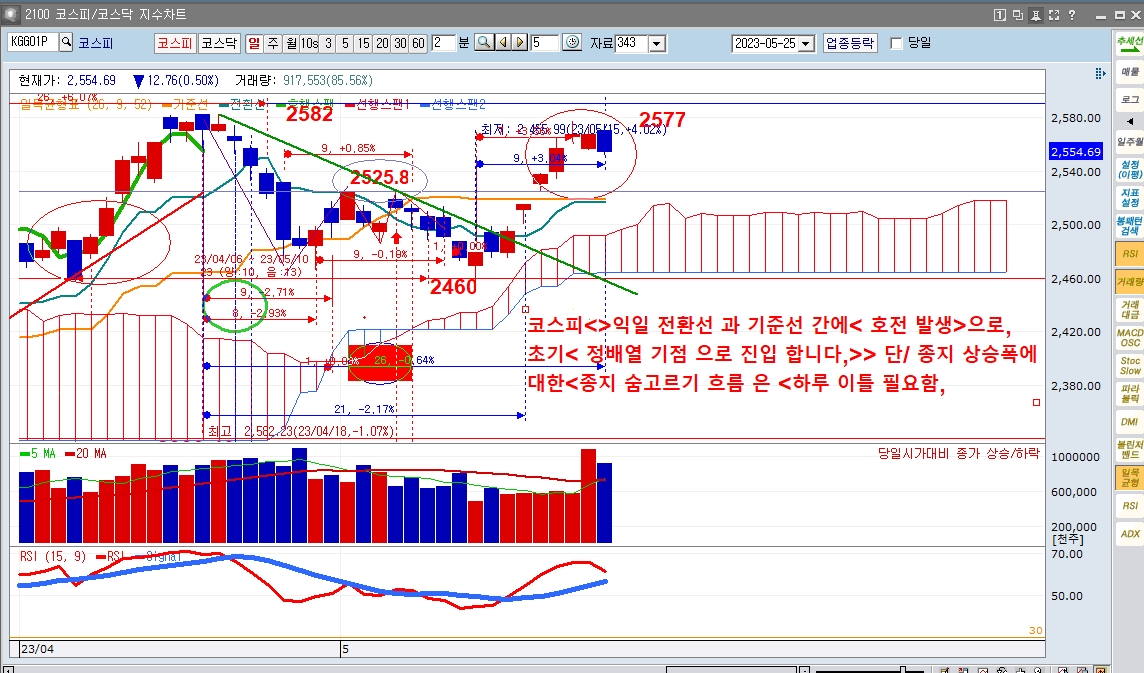Click the right arrow chart scroll icon
Screen dimensions: 1144x673
click(x=520, y=43)
